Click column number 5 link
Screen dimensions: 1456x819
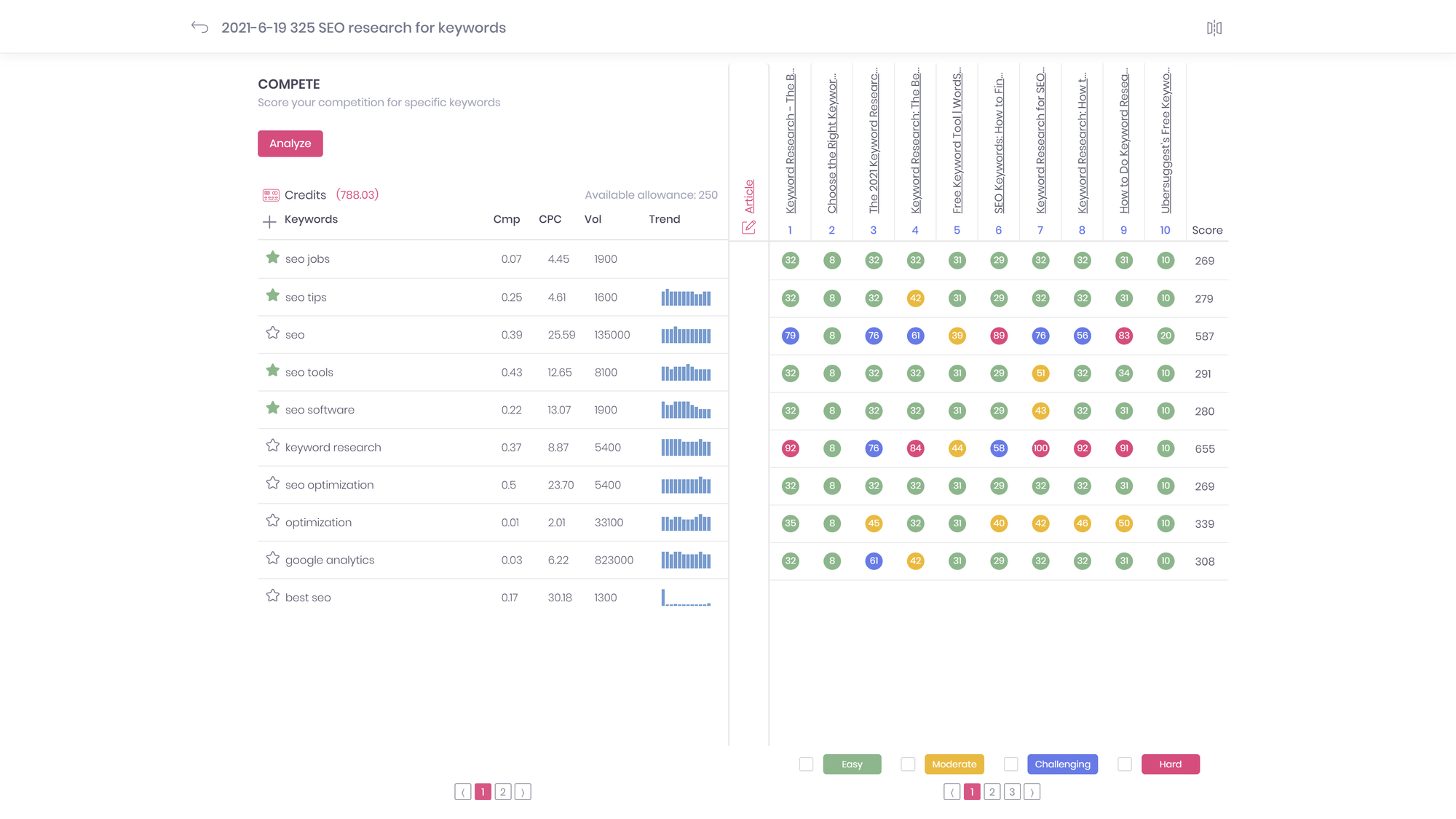957,230
